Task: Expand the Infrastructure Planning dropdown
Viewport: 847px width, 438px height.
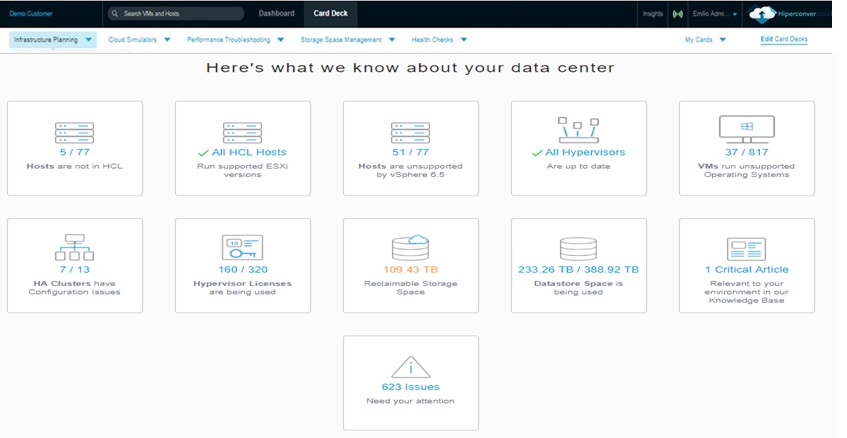Action: point(53,40)
